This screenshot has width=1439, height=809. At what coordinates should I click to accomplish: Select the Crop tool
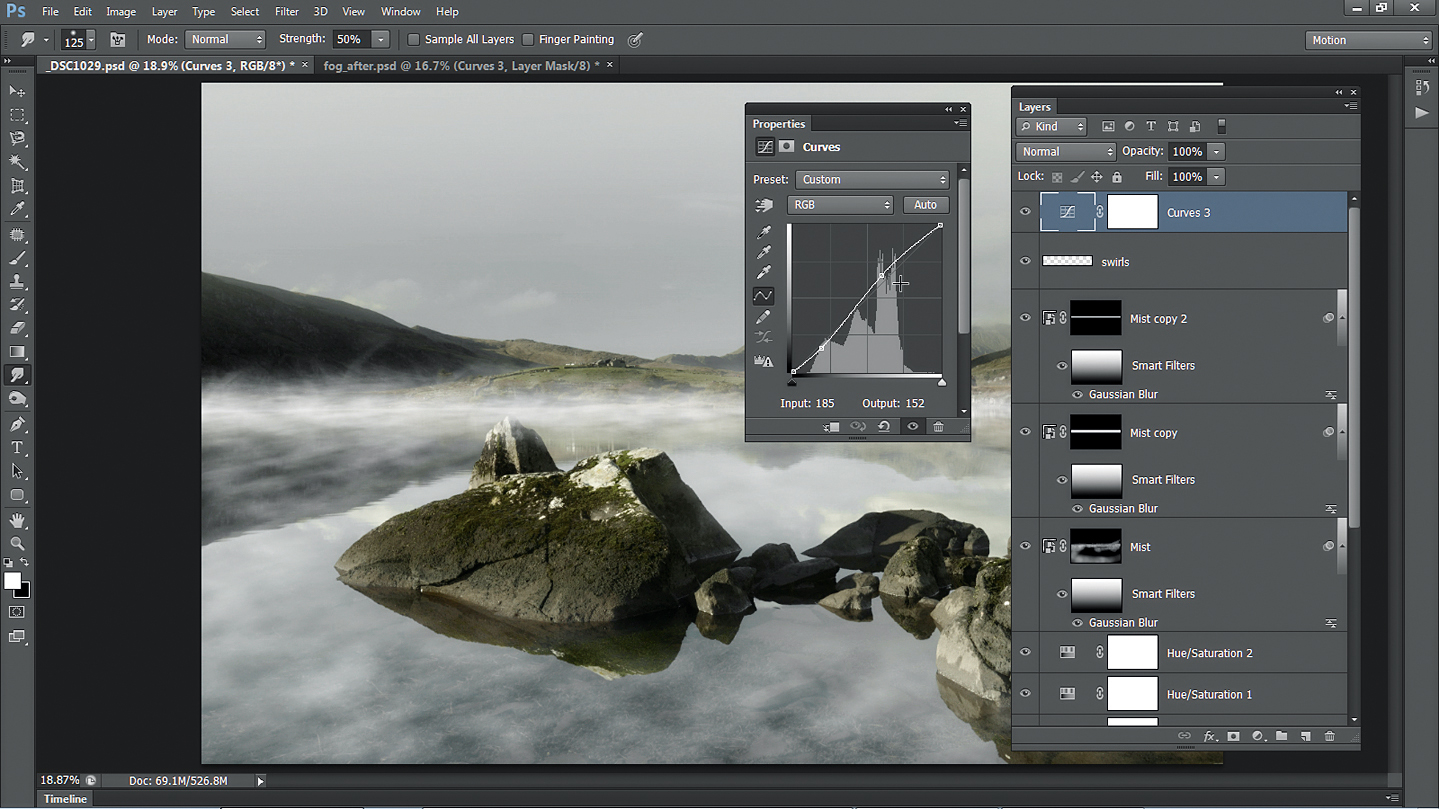17,186
